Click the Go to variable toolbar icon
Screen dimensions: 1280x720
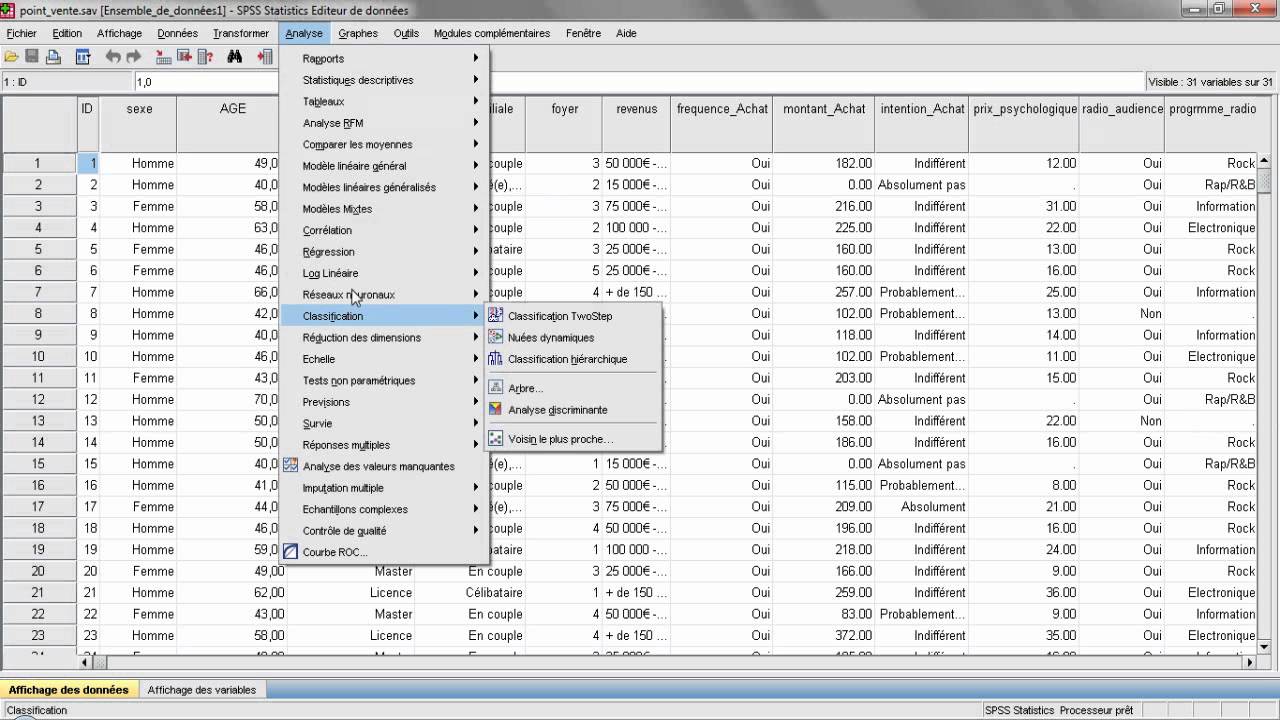point(184,57)
